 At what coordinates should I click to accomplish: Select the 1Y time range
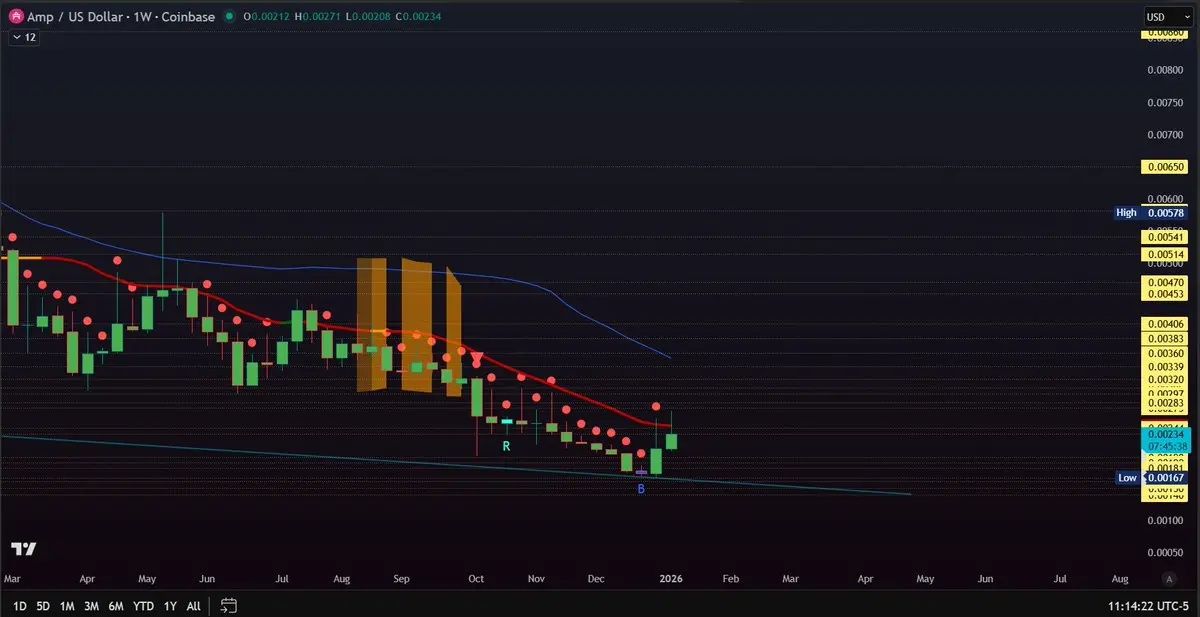tap(170, 606)
